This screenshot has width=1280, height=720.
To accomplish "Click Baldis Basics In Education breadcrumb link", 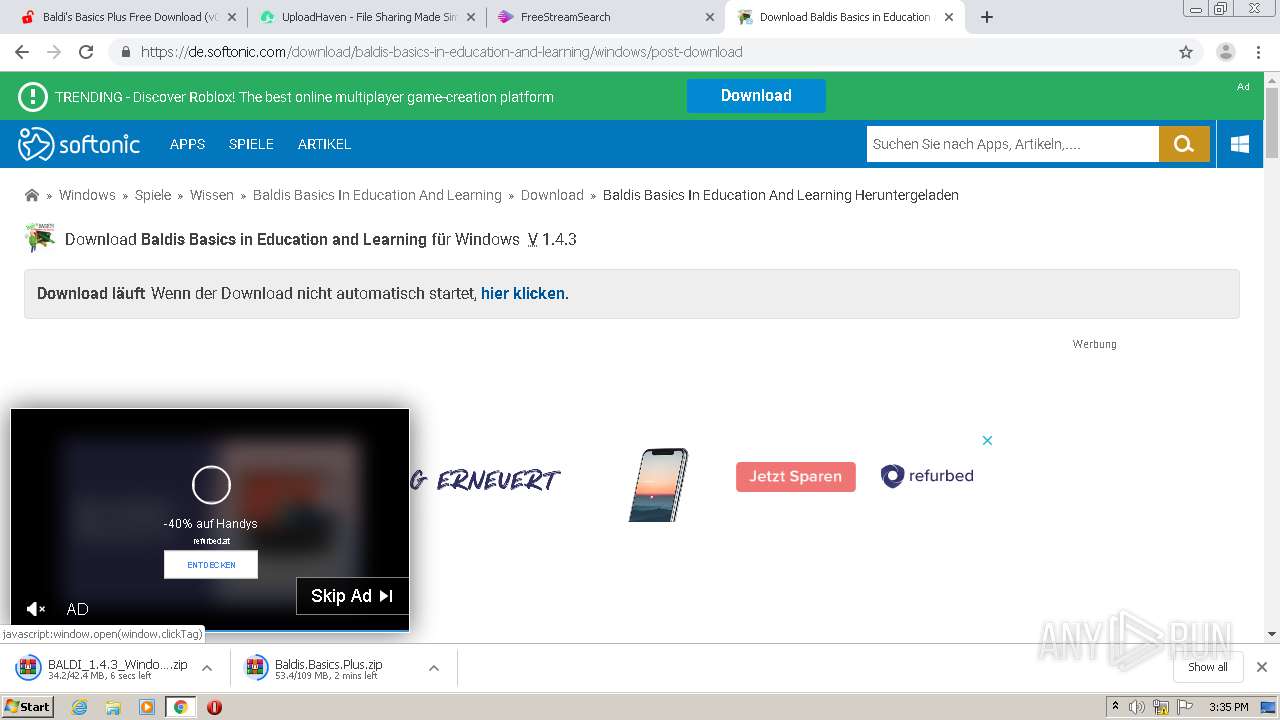I will (377, 195).
